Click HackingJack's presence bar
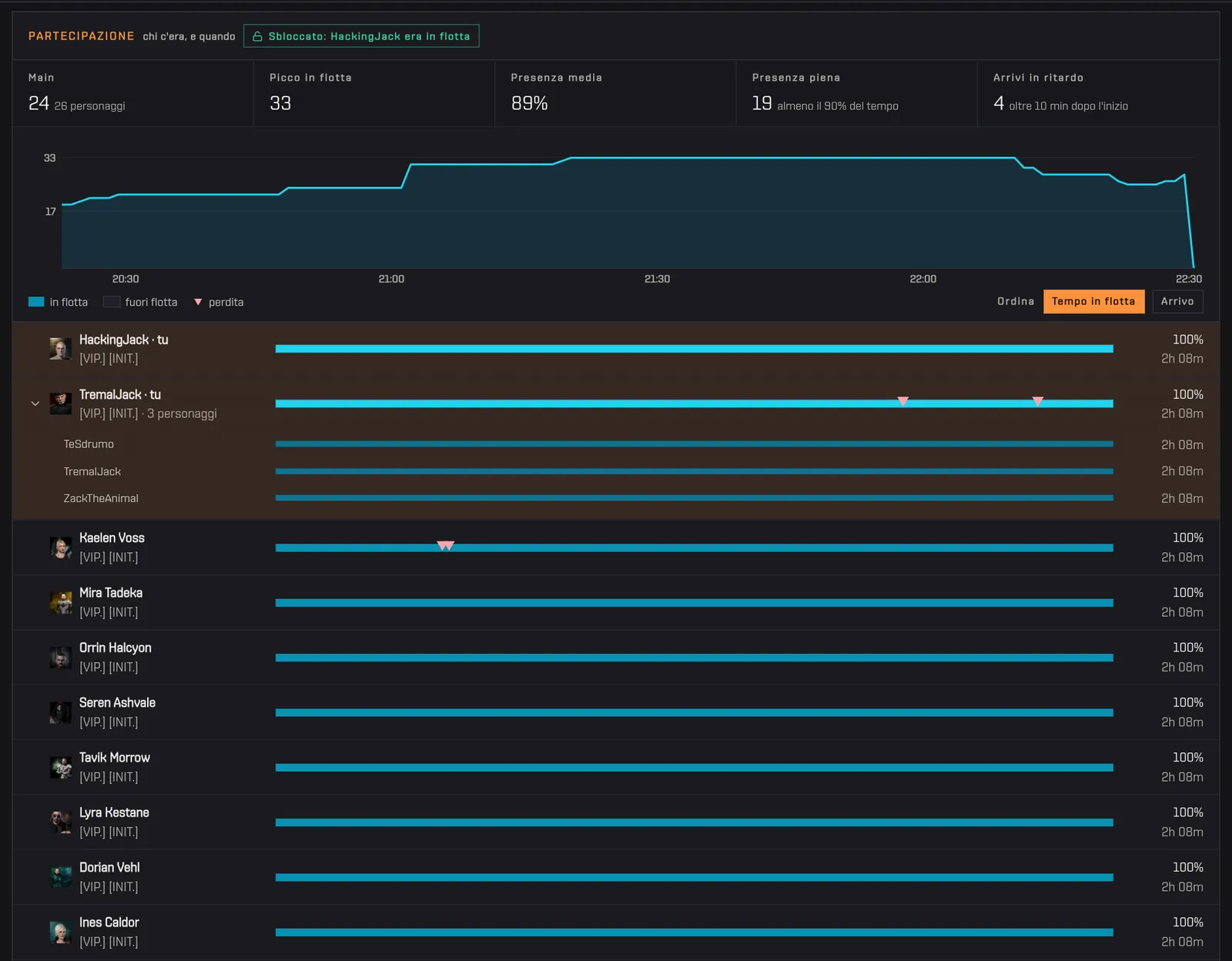1232x961 pixels. [x=695, y=349]
